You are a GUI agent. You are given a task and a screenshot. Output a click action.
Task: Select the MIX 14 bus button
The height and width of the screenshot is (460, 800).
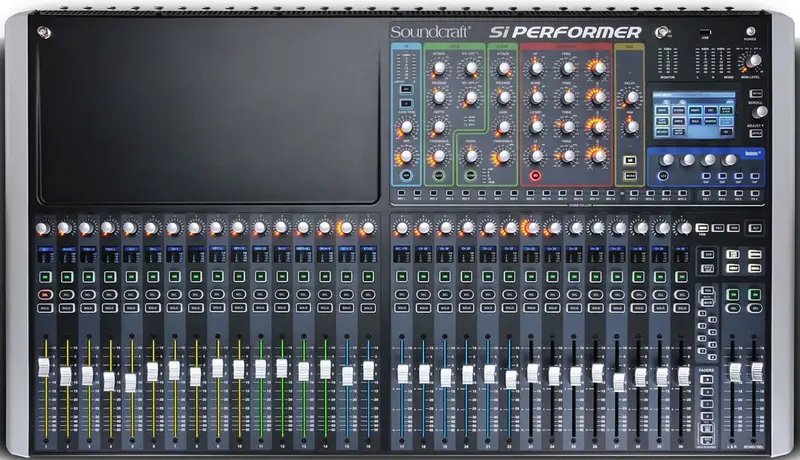click(x=611, y=193)
